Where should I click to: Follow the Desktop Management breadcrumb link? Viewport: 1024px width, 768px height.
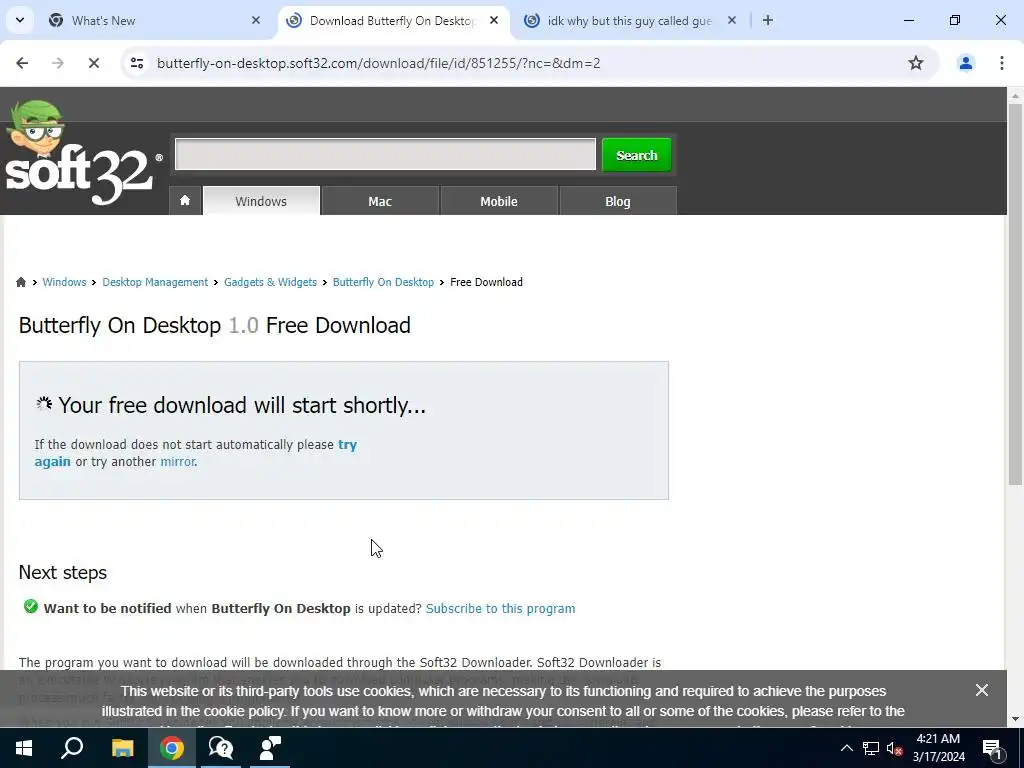[155, 282]
